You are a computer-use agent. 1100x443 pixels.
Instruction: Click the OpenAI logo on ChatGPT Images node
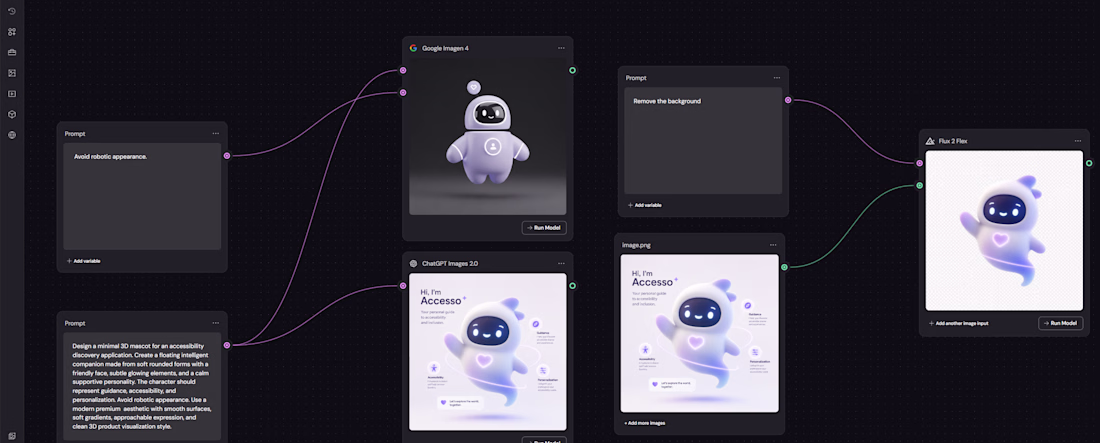coord(413,263)
